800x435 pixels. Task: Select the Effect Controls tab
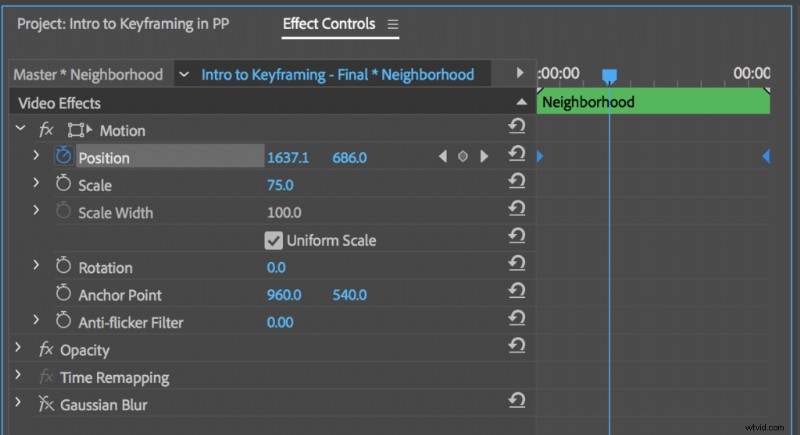(329, 24)
